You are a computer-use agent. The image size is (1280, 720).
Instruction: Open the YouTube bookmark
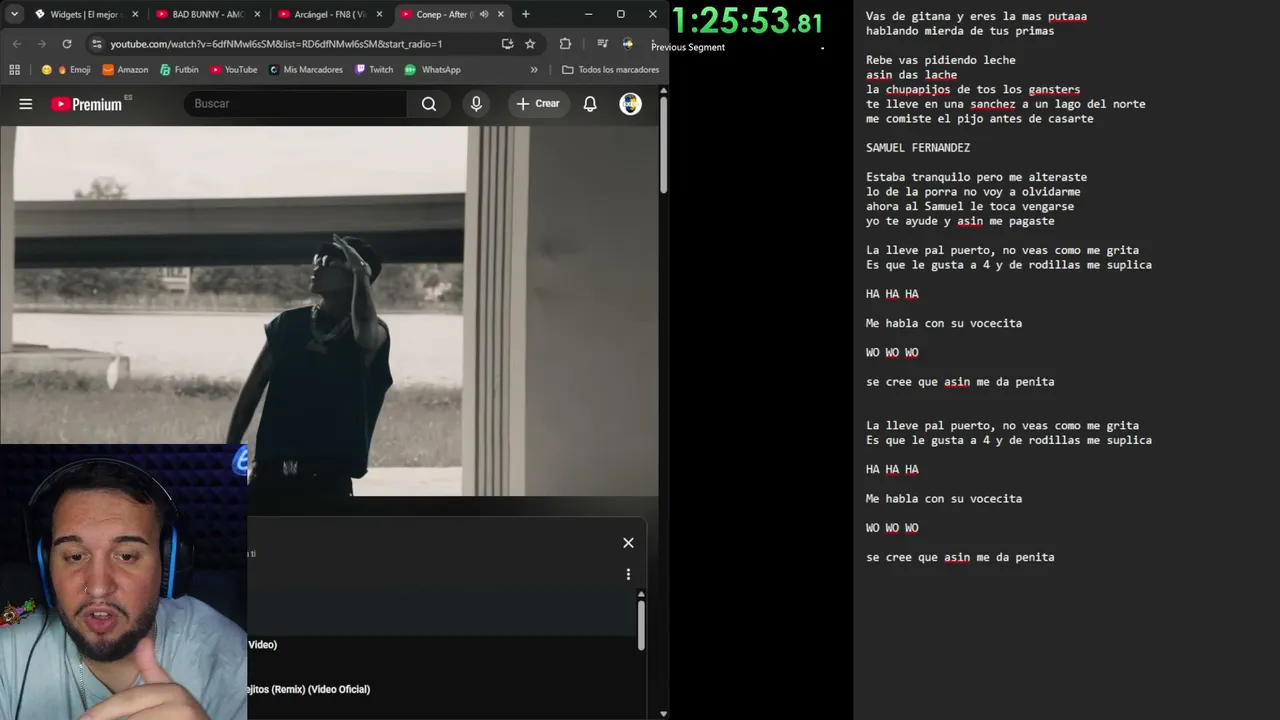(x=233, y=70)
